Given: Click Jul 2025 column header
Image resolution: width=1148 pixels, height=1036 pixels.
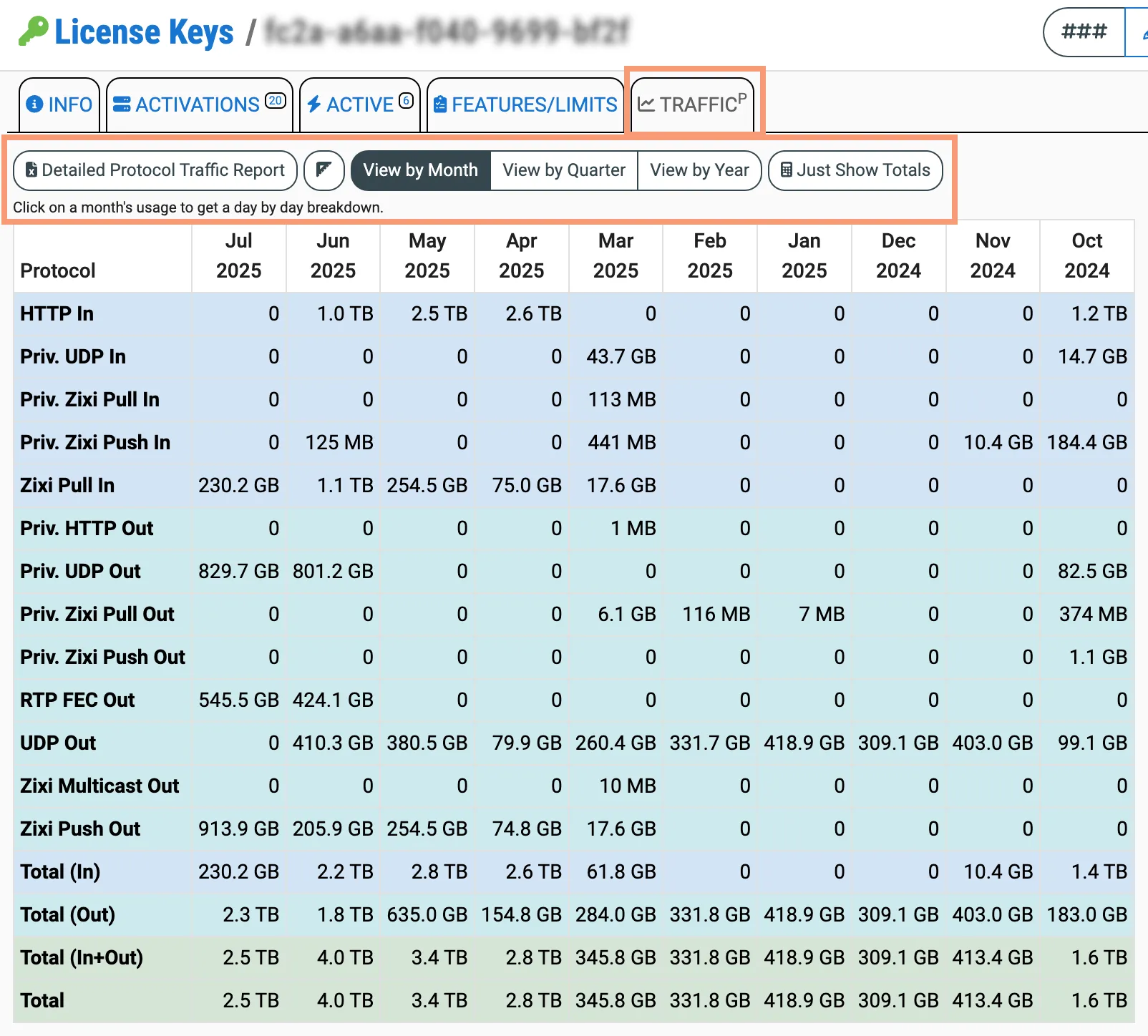Looking at the screenshot, I should tap(239, 256).
